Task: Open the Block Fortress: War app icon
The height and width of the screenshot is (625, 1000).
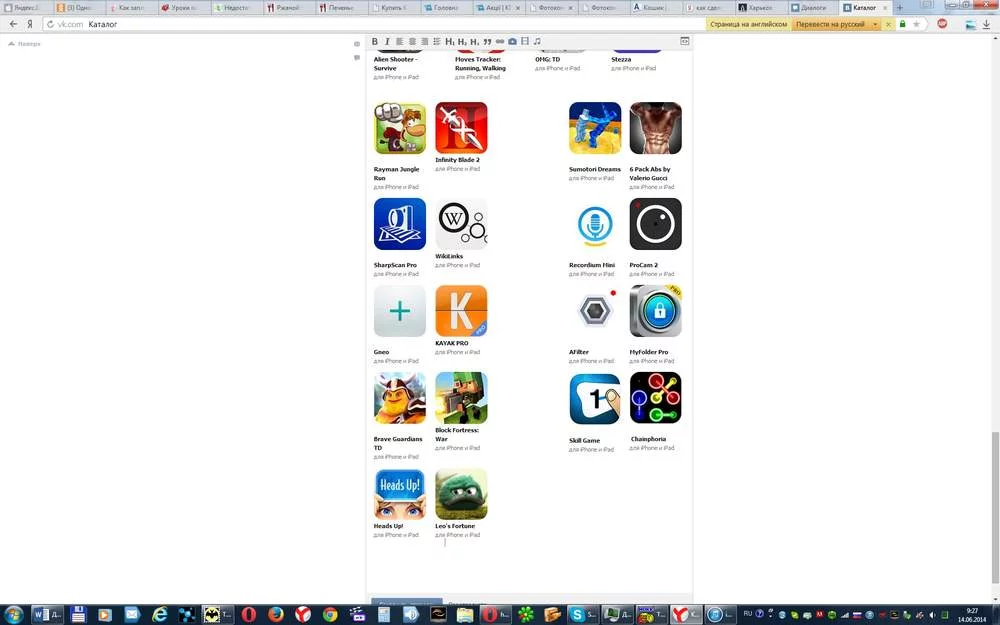Action: (x=461, y=399)
